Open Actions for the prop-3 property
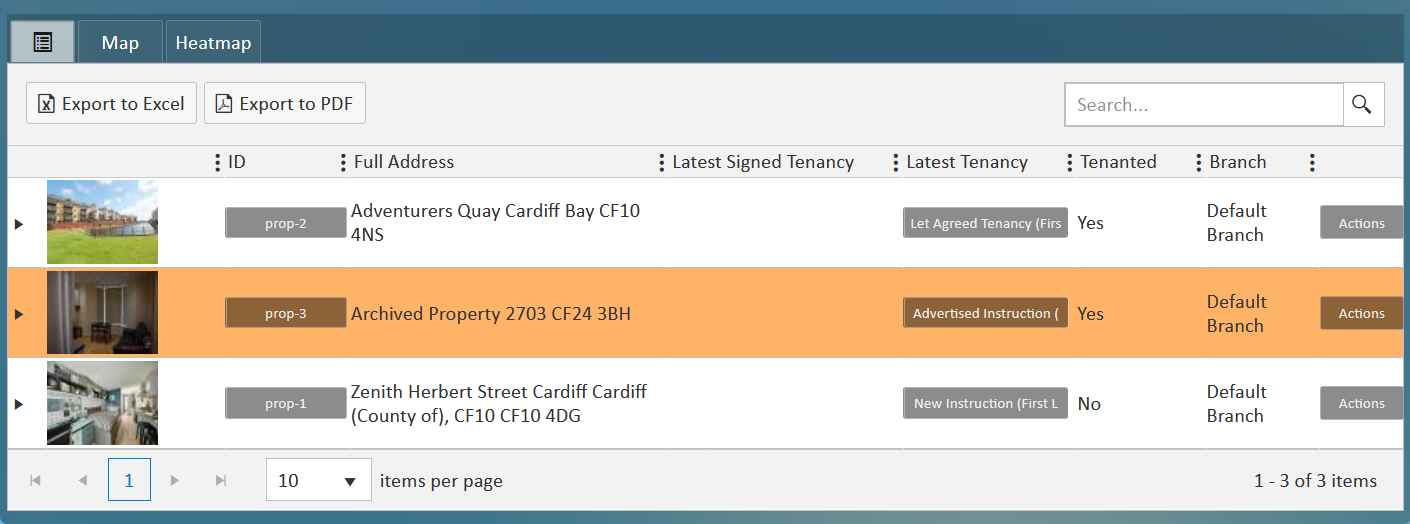The height and width of the screenshot is (524, 1410). [x=1361, y=314]
